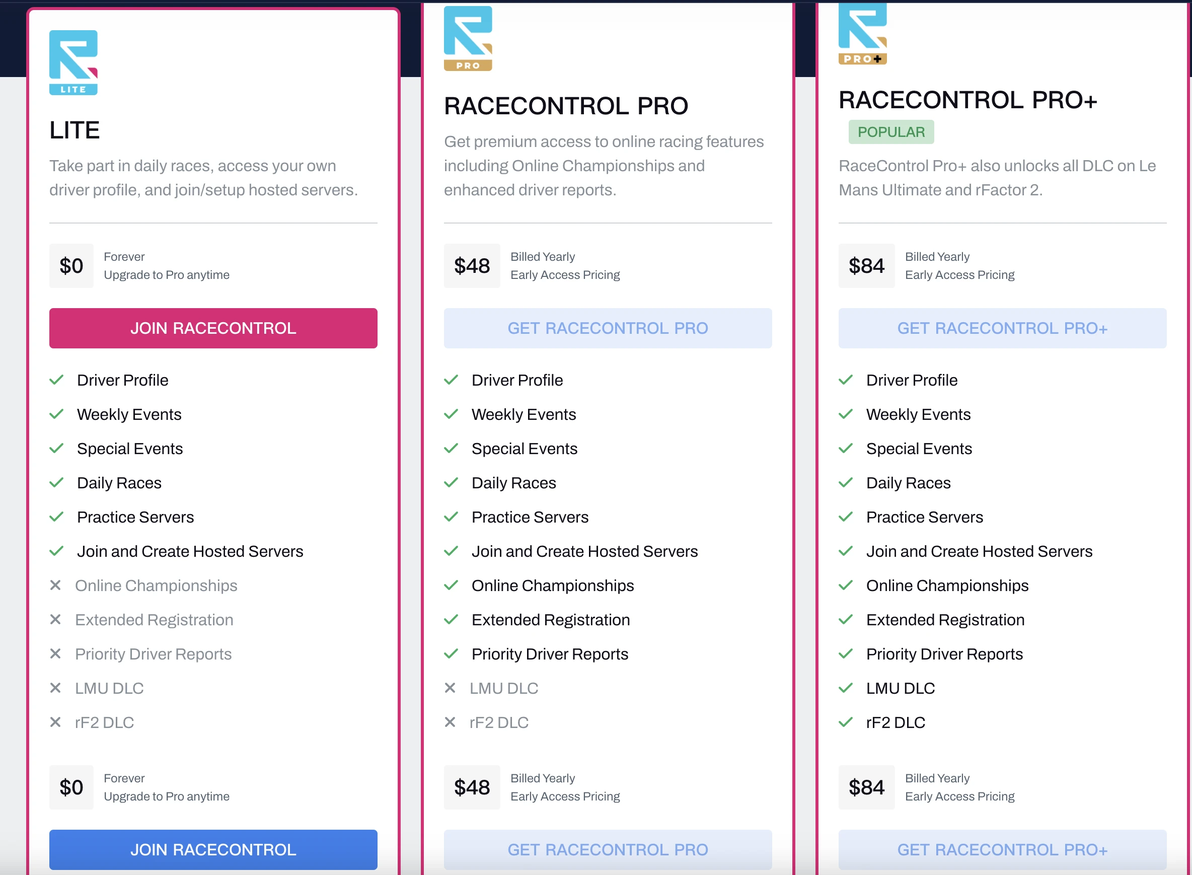Click the RaceControl Pro logo icon
The width and height of the screenshot is (1192, 875).
468,38
